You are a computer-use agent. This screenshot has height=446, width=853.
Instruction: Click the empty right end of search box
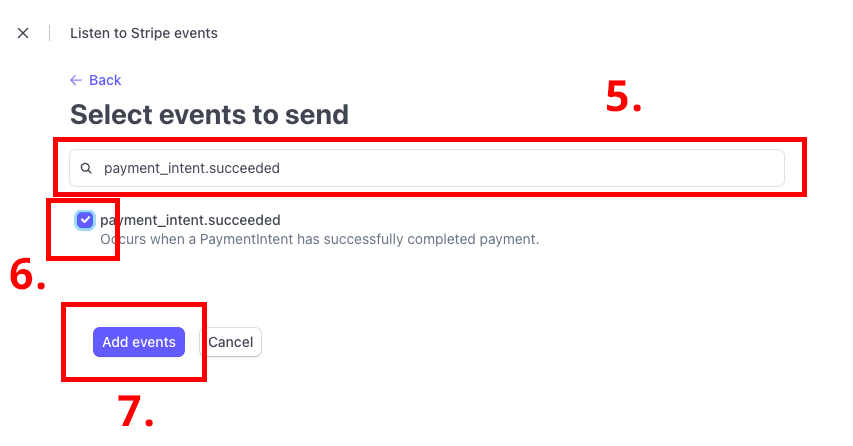point(740,169)
